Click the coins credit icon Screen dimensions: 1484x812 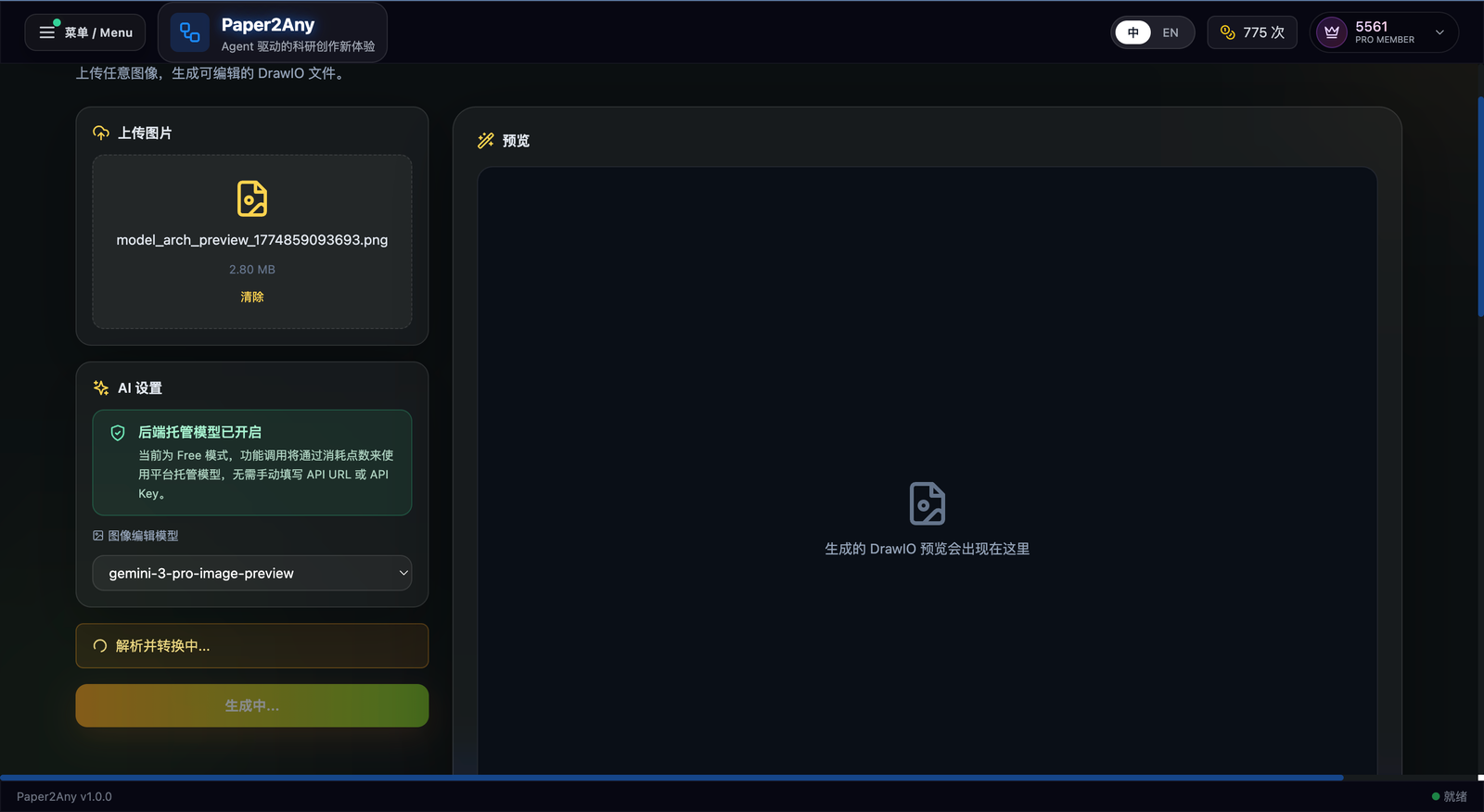pyautogui.click(x=1227, y=32)
